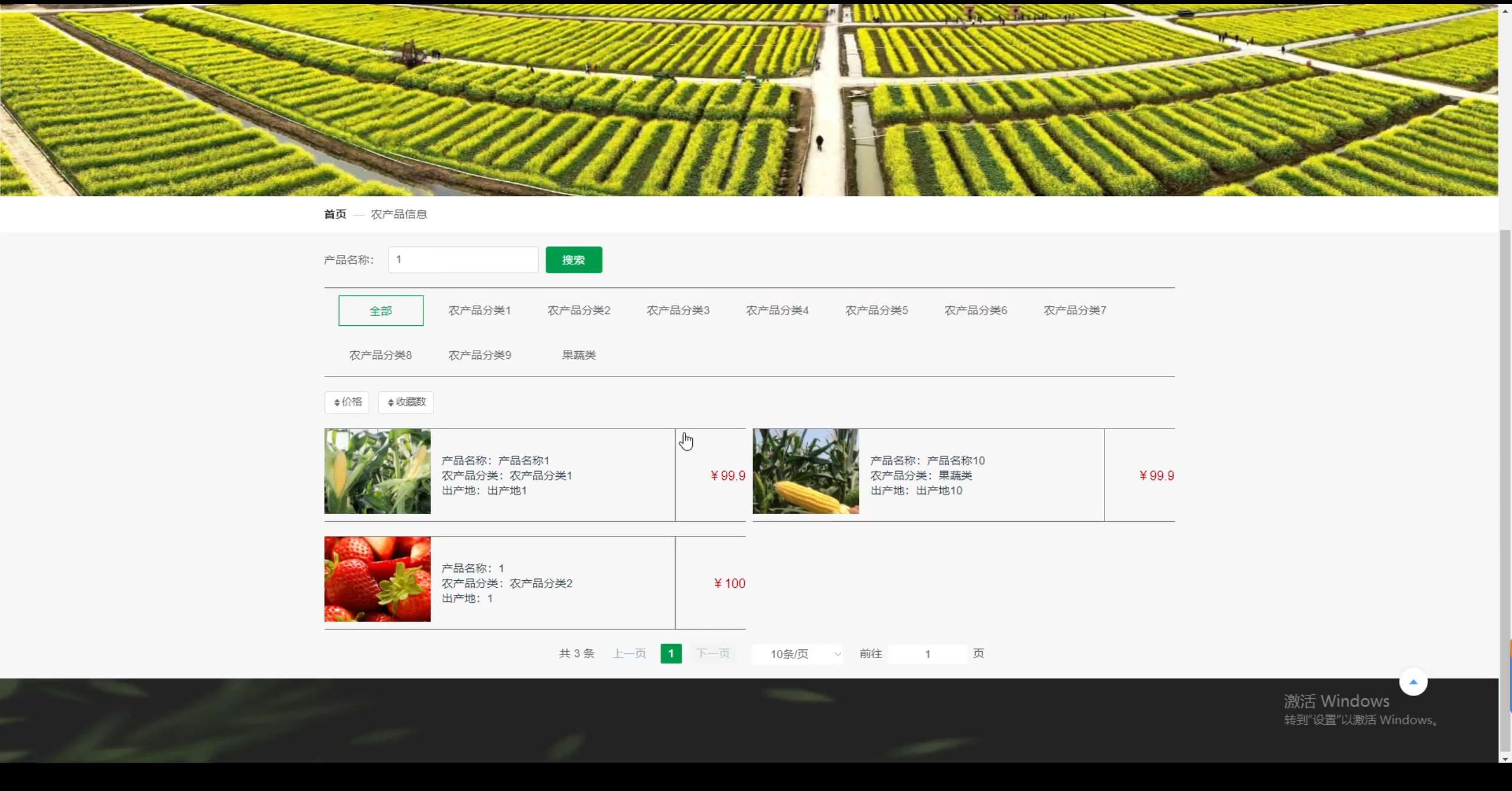
Task: Expand the 10条/页 page size dropdown
Action: point(797,654)
